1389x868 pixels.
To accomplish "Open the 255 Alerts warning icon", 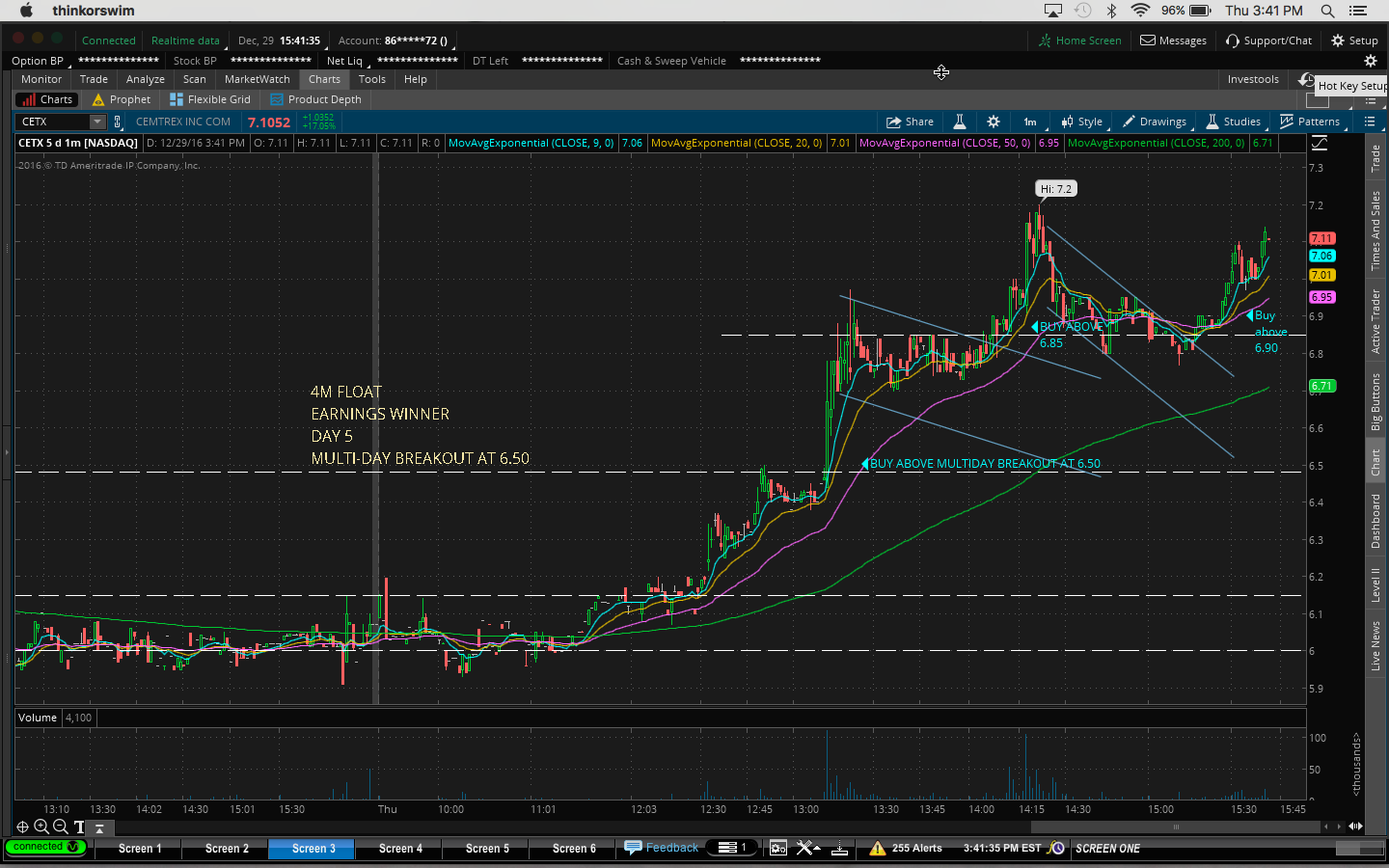I will point(877,848).
